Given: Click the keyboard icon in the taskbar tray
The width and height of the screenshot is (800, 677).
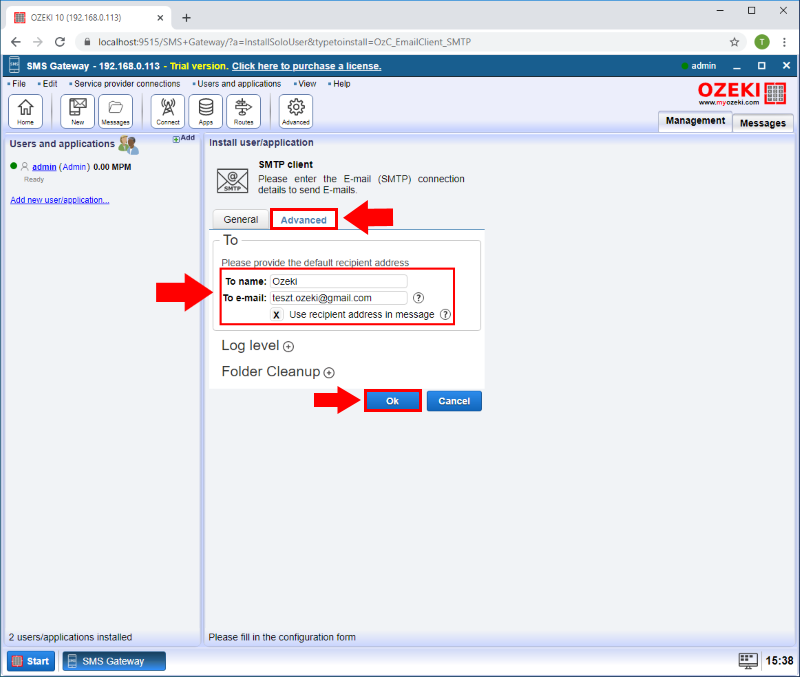Looking at the screenshot, I should pos(748,661).
